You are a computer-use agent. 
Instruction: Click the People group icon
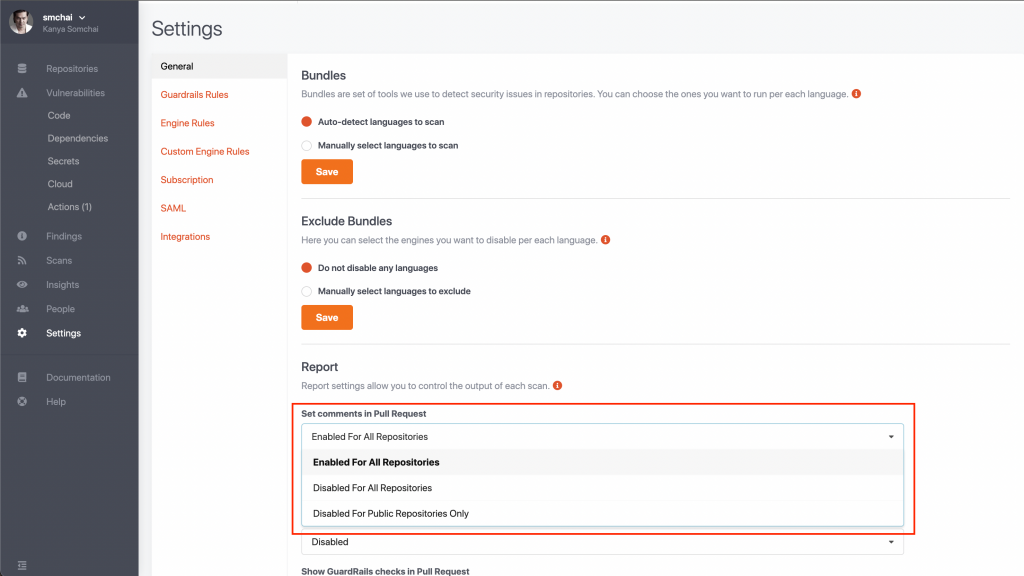(x=22, y=308)
